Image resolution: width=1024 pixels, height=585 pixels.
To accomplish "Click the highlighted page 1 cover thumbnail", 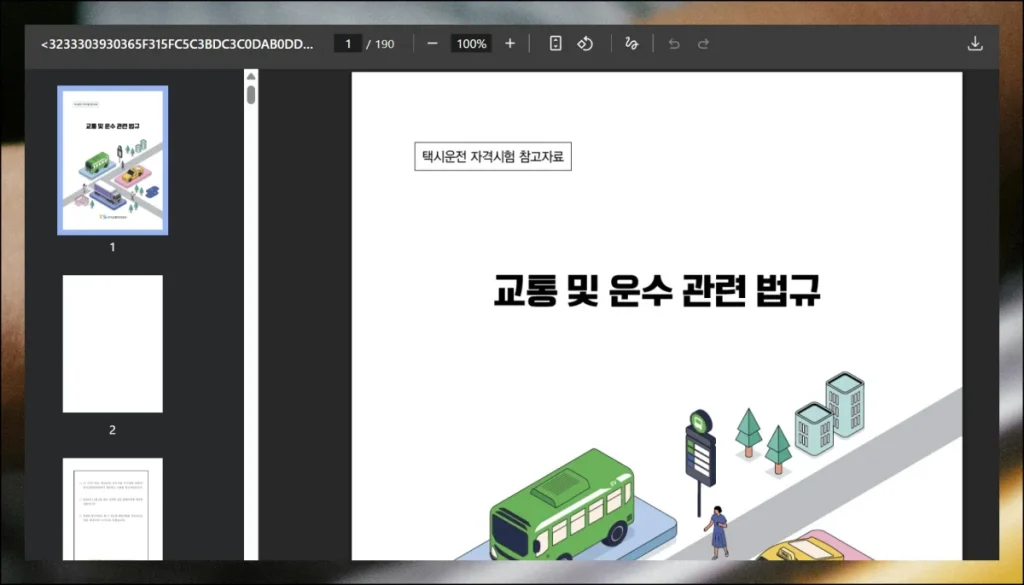I will coord(112,160).
